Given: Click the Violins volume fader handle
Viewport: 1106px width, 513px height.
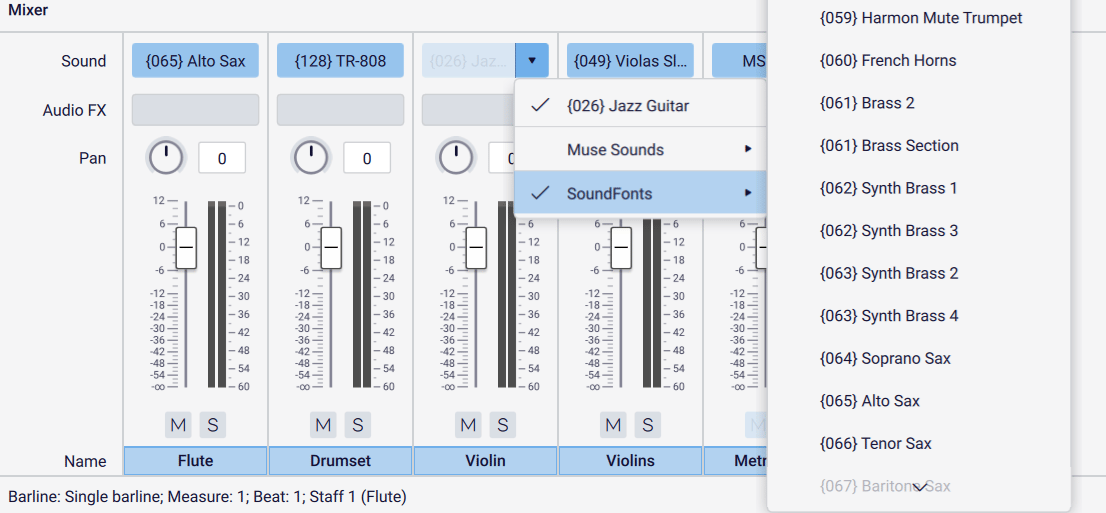Looking at the screenshot, I should [x=621, y=248].
